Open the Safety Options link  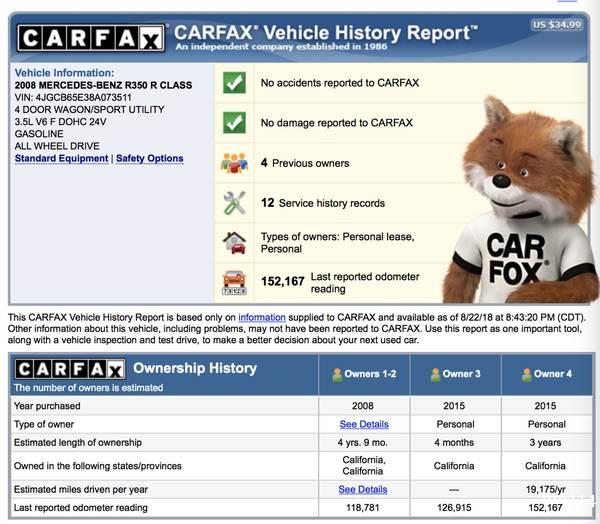coord(150,158)
